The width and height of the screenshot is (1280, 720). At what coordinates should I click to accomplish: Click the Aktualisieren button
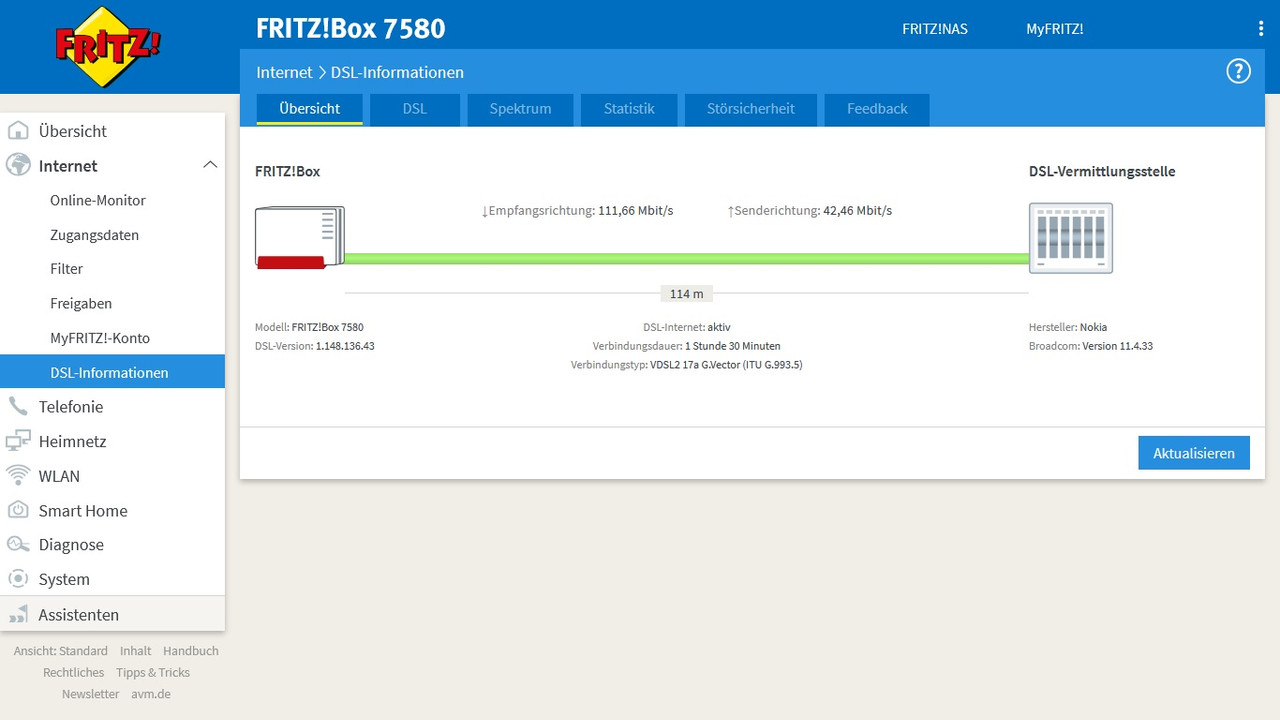[x=1194, y=453]
